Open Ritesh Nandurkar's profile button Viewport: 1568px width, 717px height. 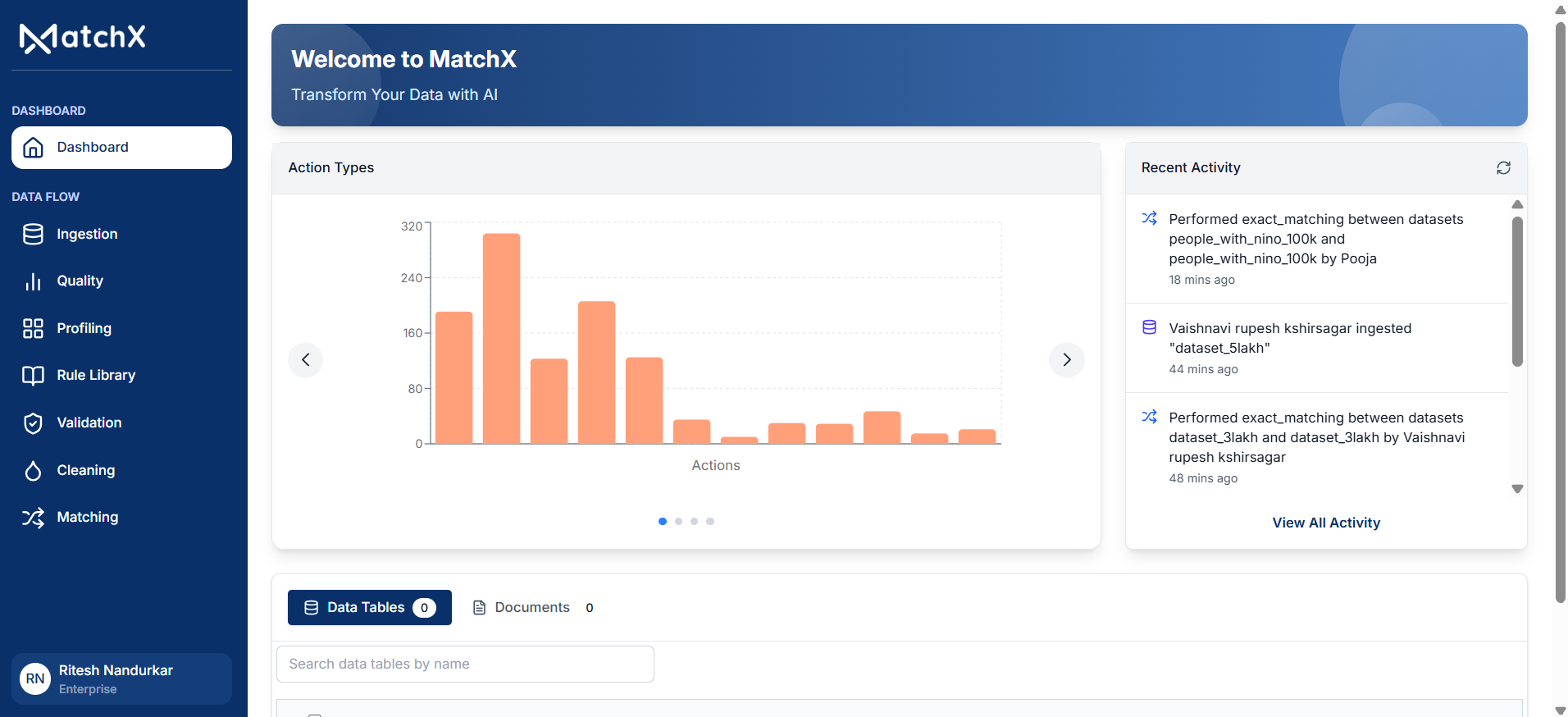coord(121,679)
